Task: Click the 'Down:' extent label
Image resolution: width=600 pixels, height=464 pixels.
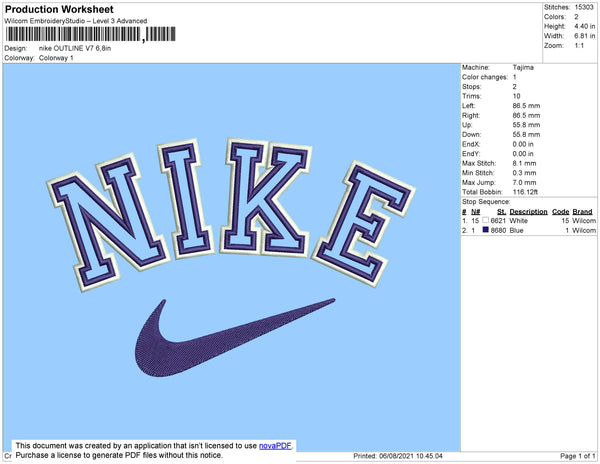Action: coord(471,135)
